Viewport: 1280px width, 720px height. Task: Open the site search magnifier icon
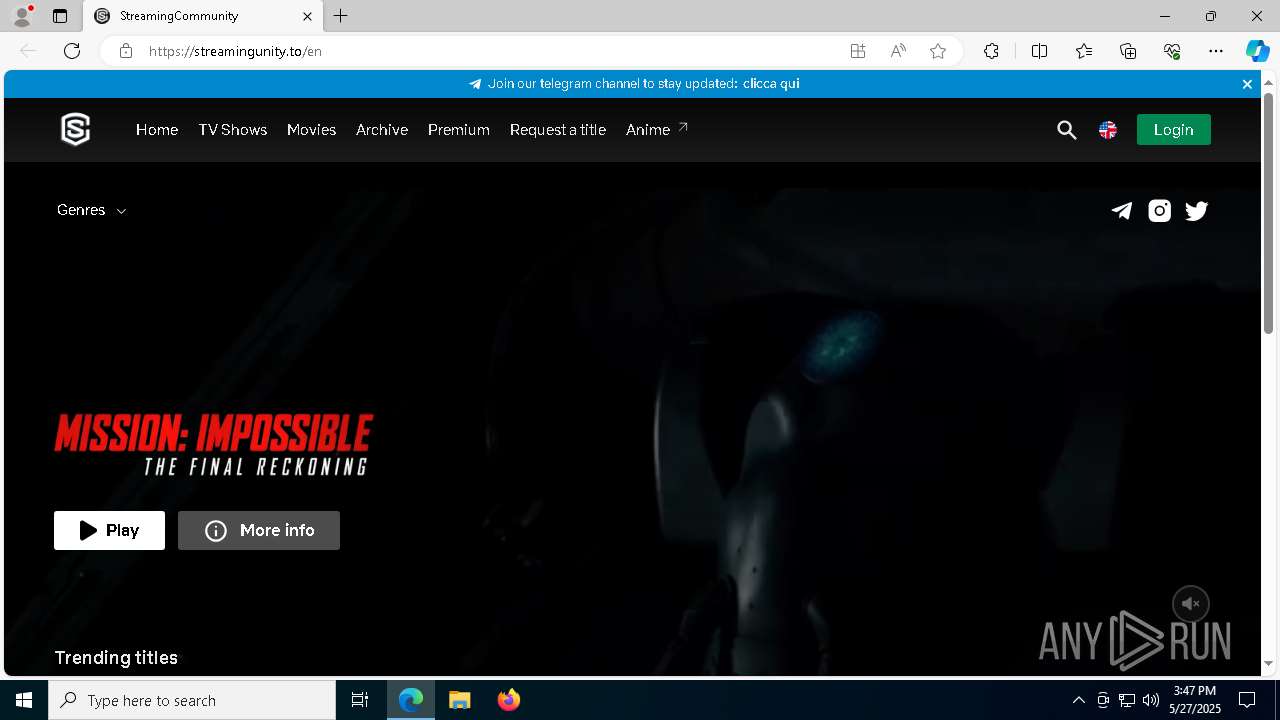[x=1067, y=130]
